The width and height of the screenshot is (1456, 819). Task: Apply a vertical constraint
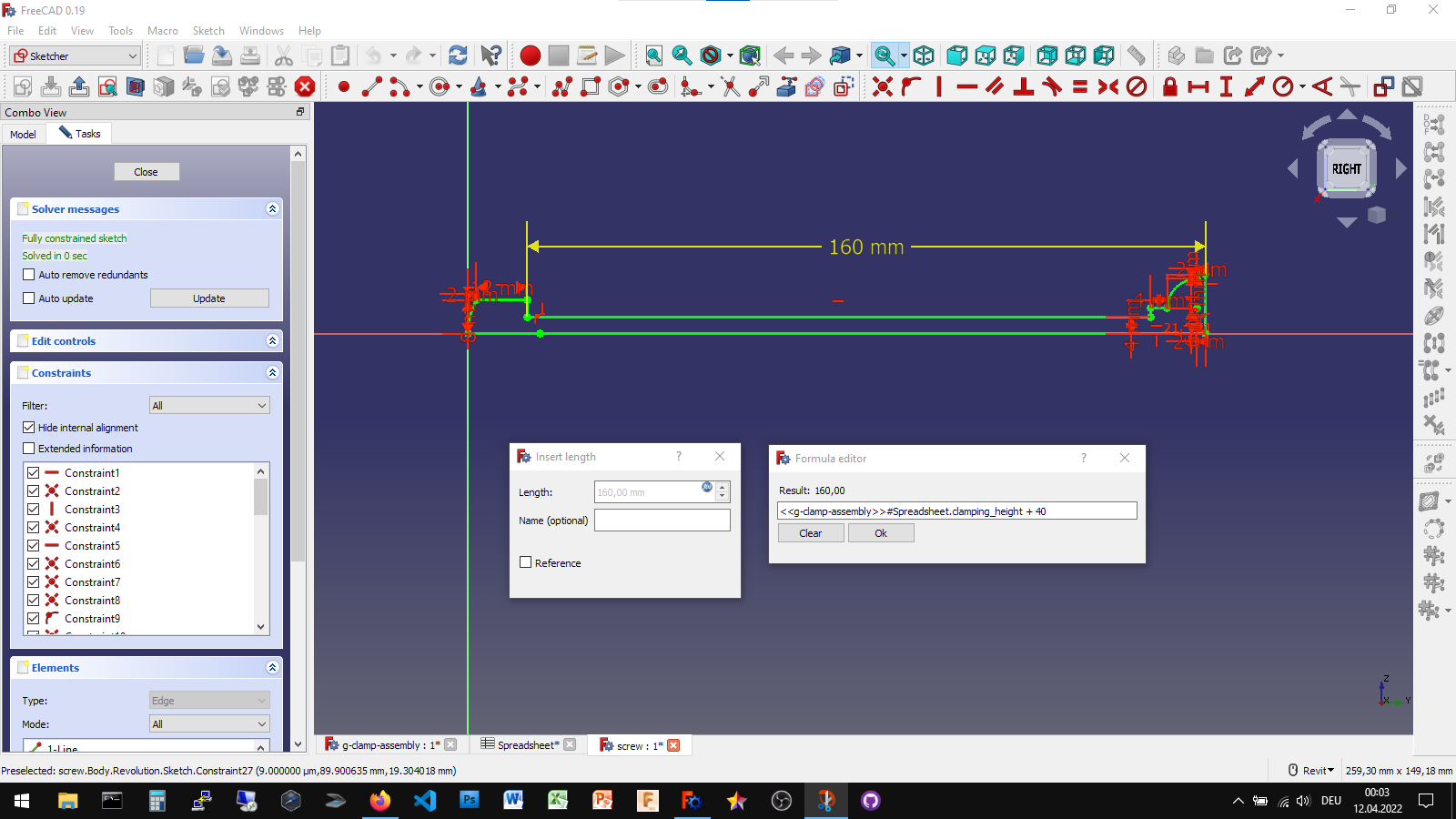pyautogui.click(x=938, y=86)
